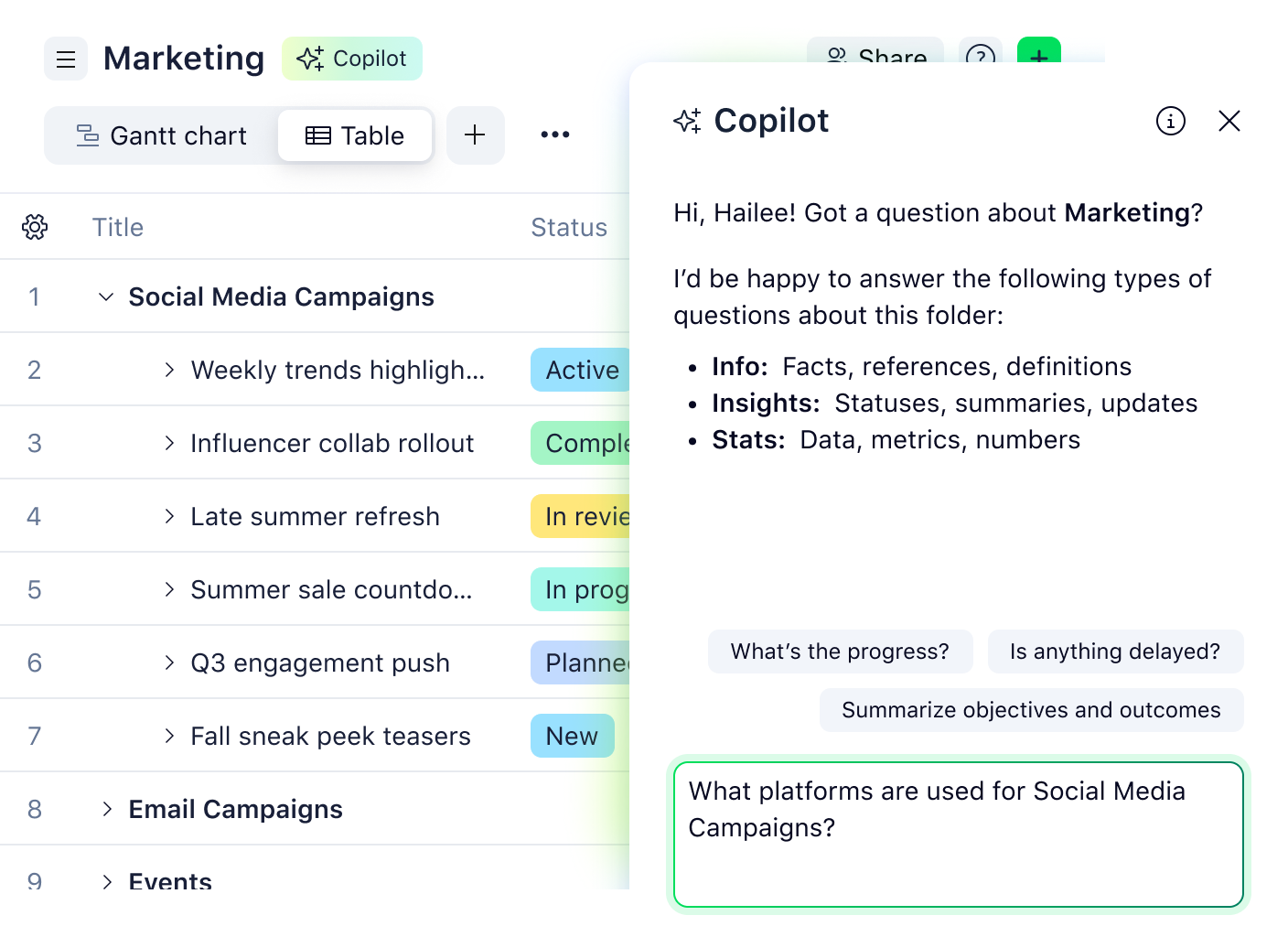The image size is (1288, 937).
Task: Select the What's the progress? chip
Action: point(840,652)
